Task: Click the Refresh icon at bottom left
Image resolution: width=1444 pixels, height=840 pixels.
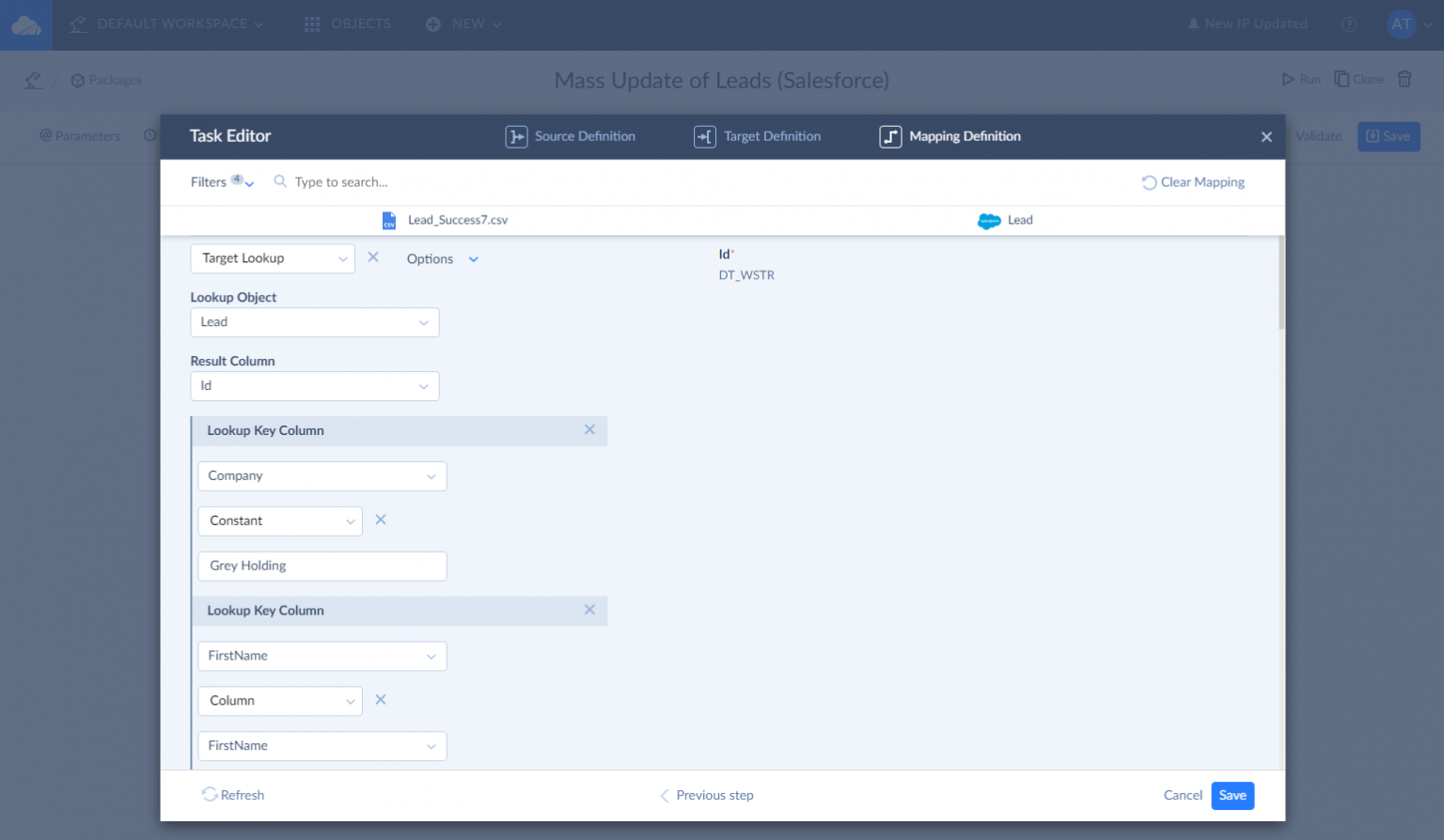Action: [210, 795]
